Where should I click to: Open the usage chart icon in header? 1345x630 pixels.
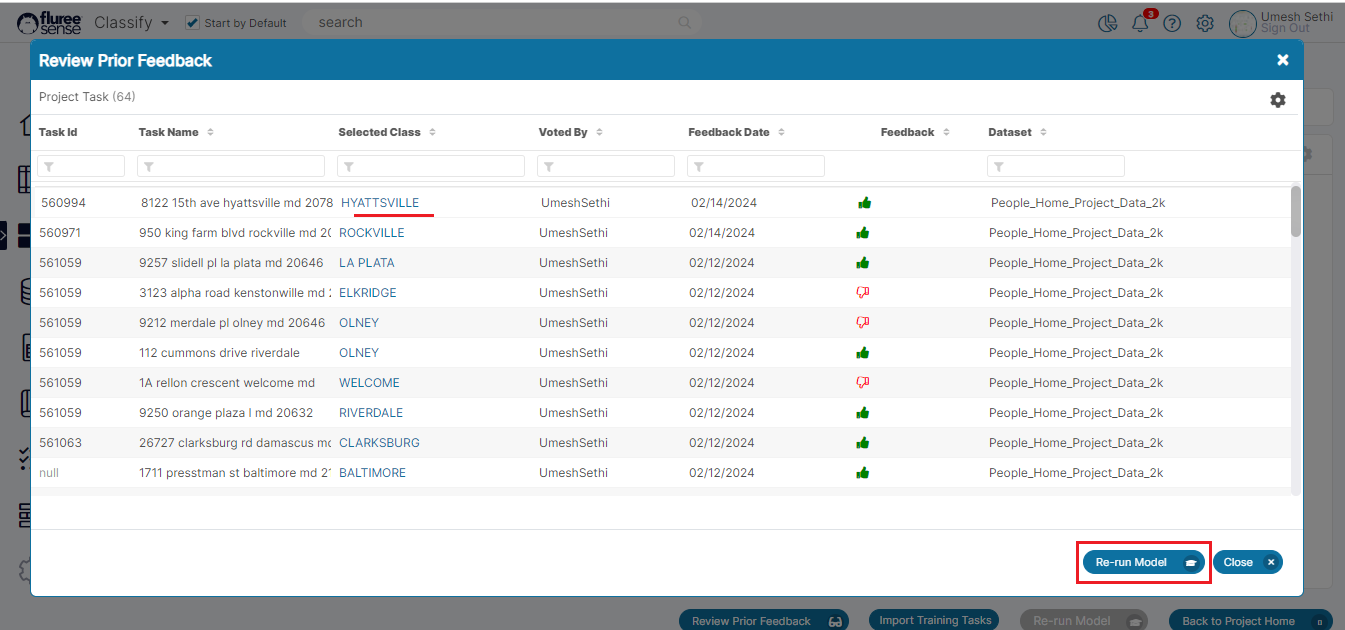pos(1107,23)
